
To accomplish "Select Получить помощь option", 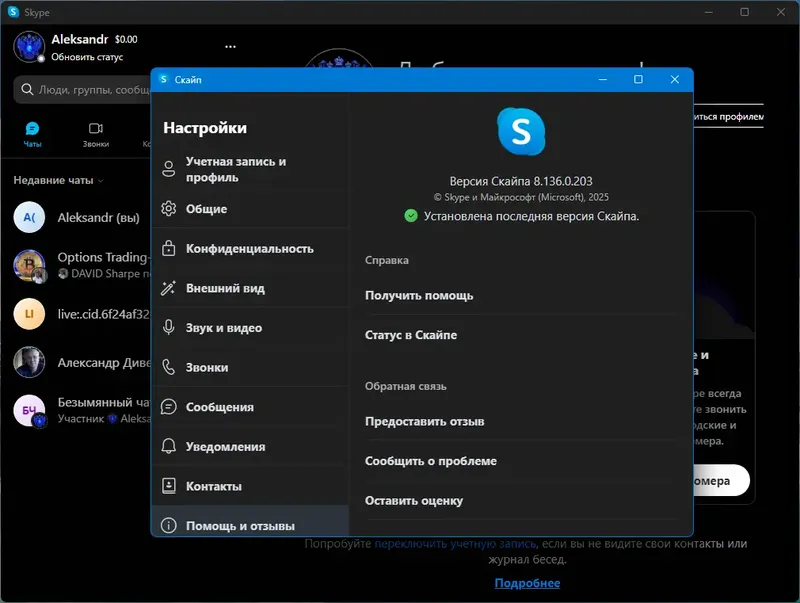I will (419, 295).
